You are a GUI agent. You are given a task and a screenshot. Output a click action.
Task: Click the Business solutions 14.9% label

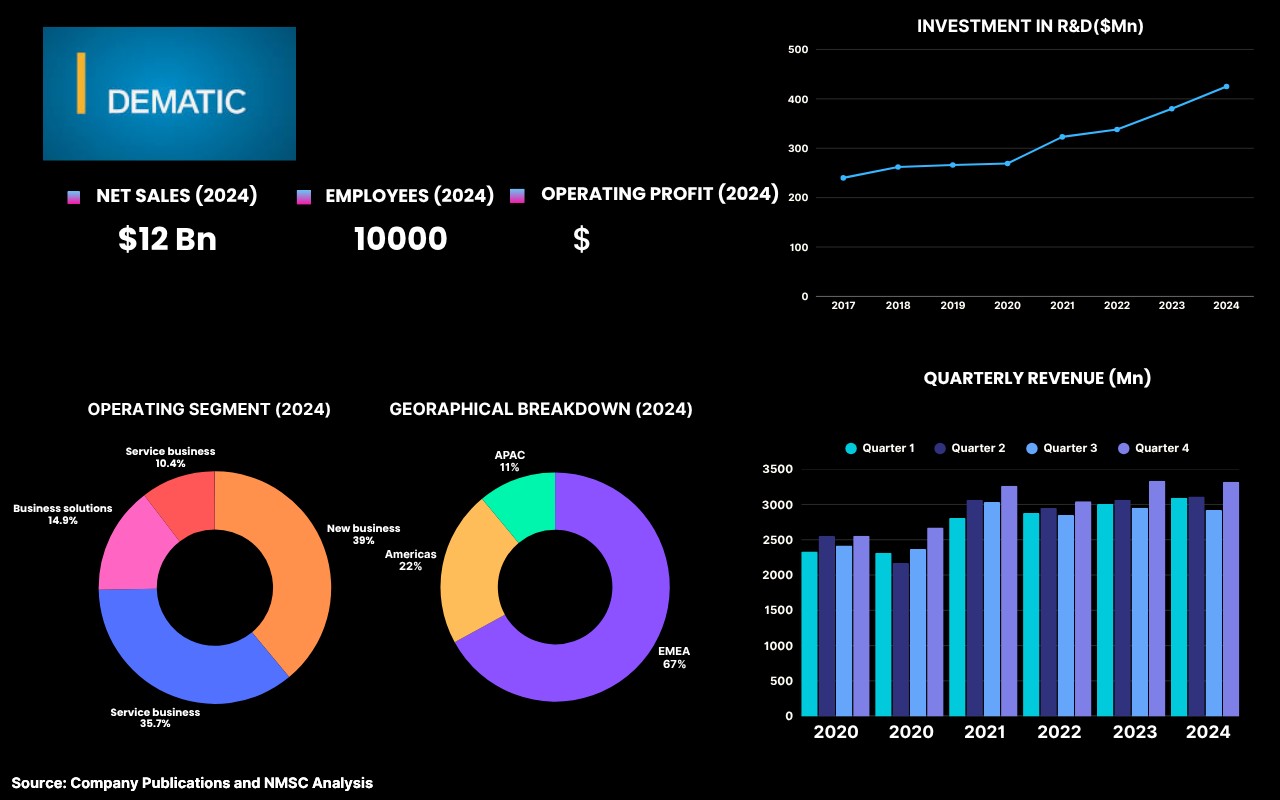62,514
